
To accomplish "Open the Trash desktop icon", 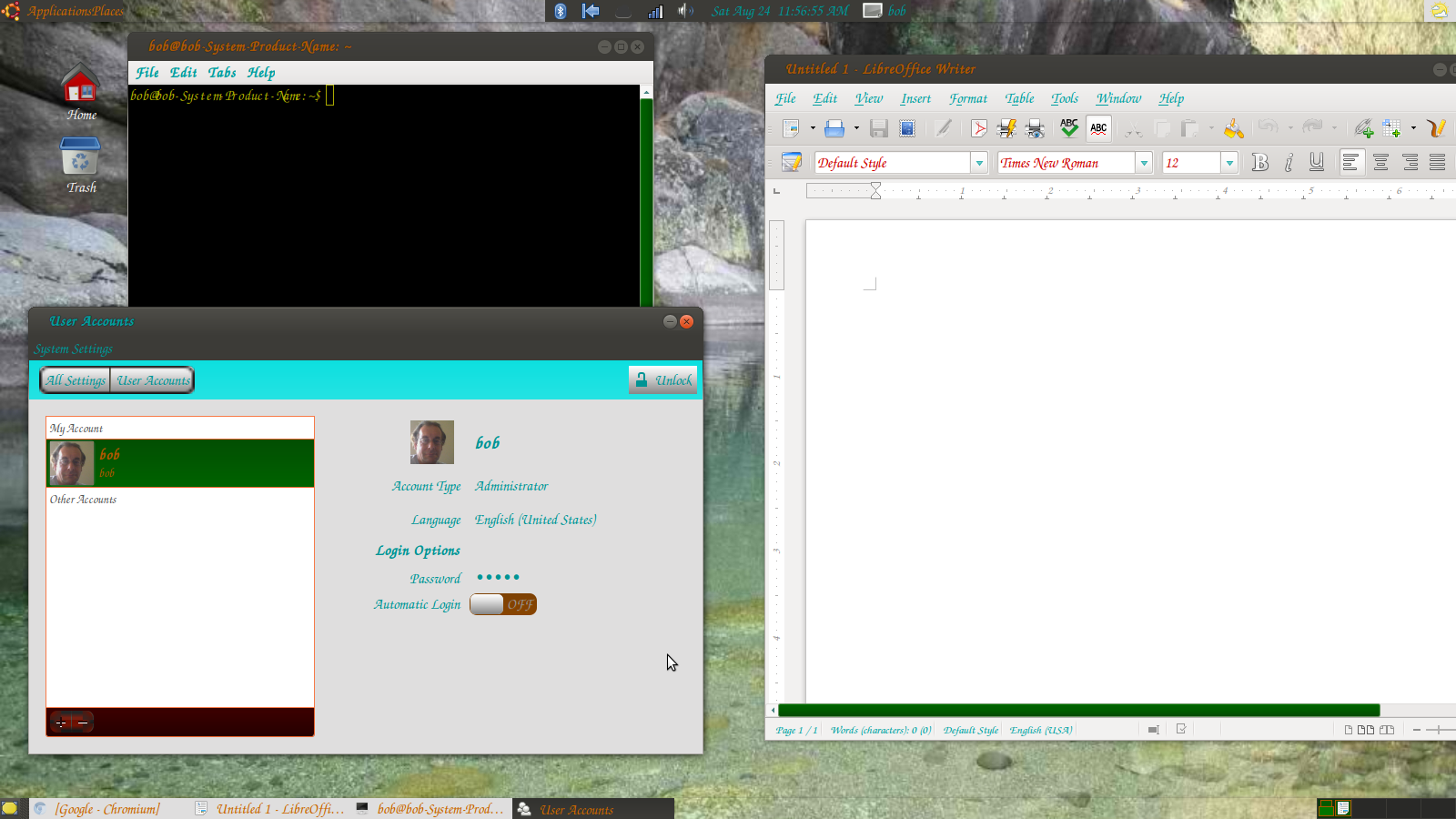I will tap(81, 165).
